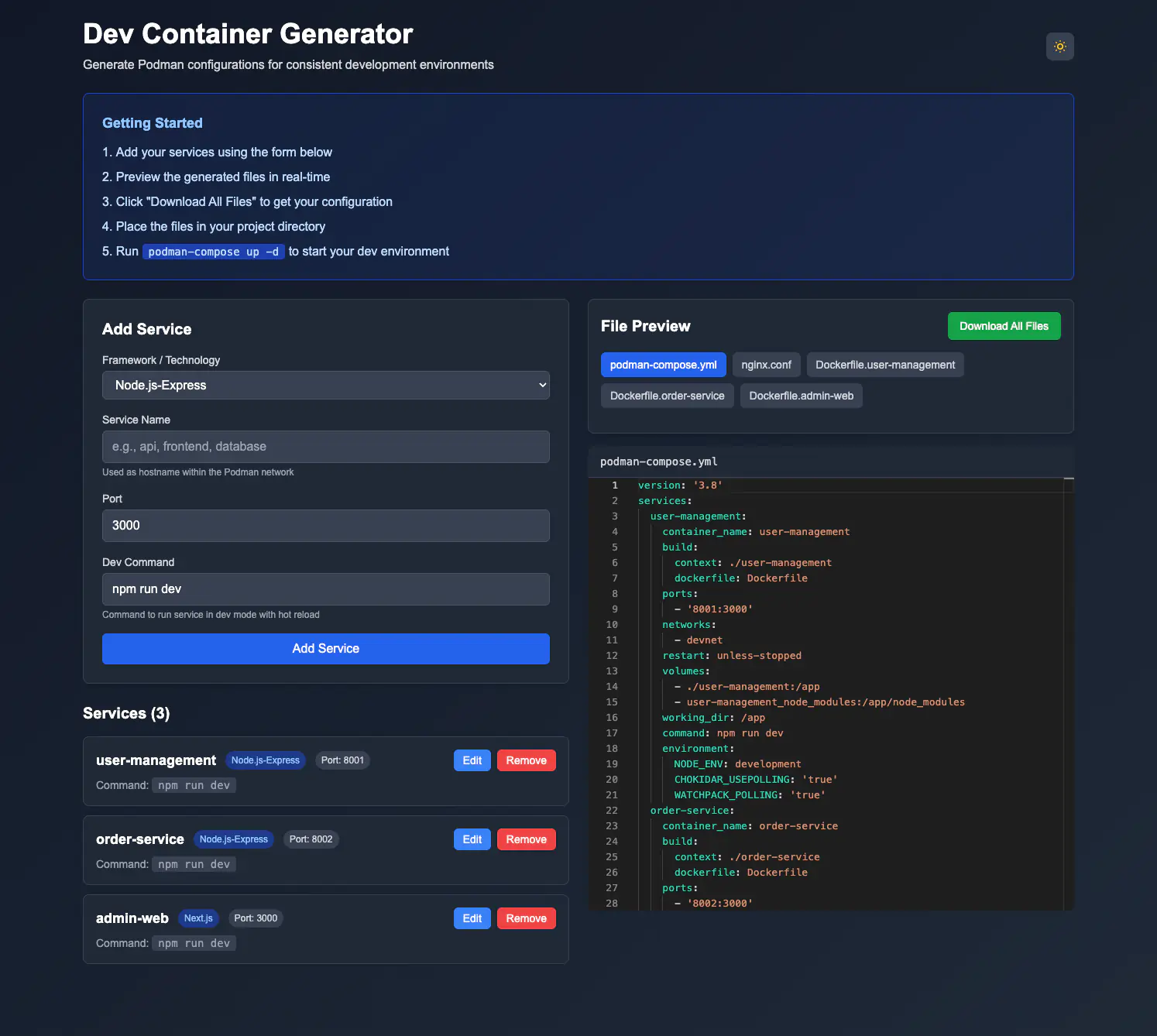Click the Dev Command field with npm run dev
The height and width of the screenshot is (1036, 1157).
coord(325,589)
